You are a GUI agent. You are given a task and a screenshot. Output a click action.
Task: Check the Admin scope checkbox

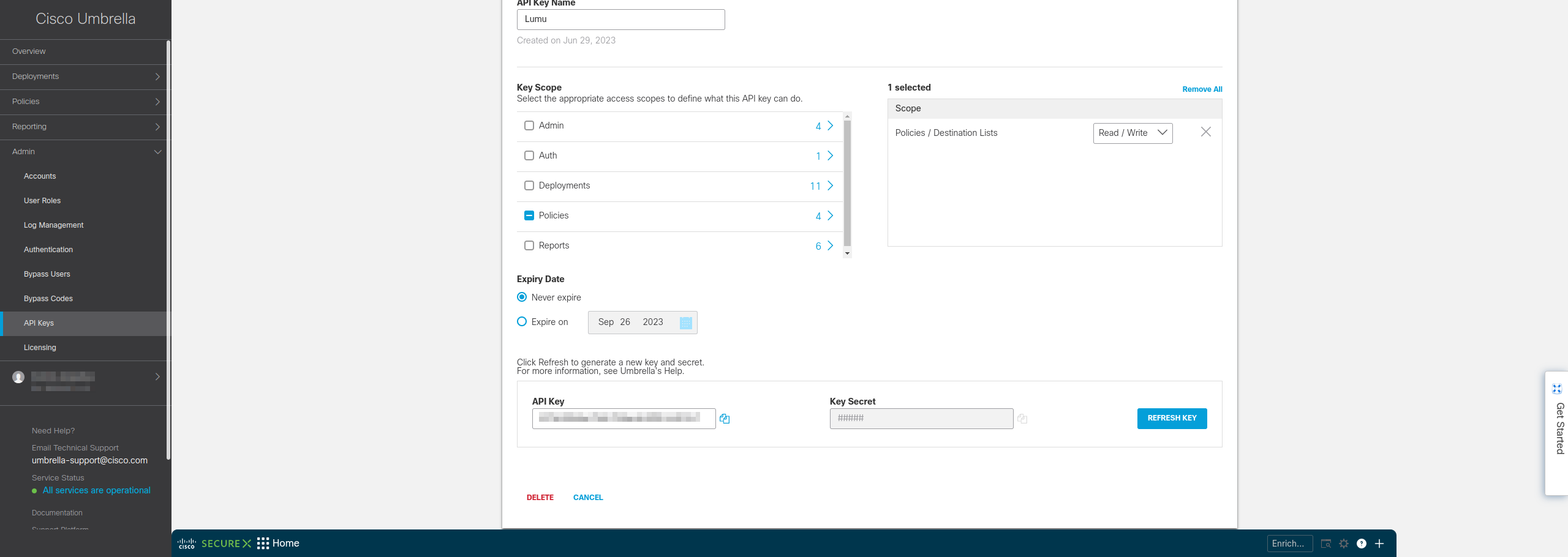click(529, 125)
